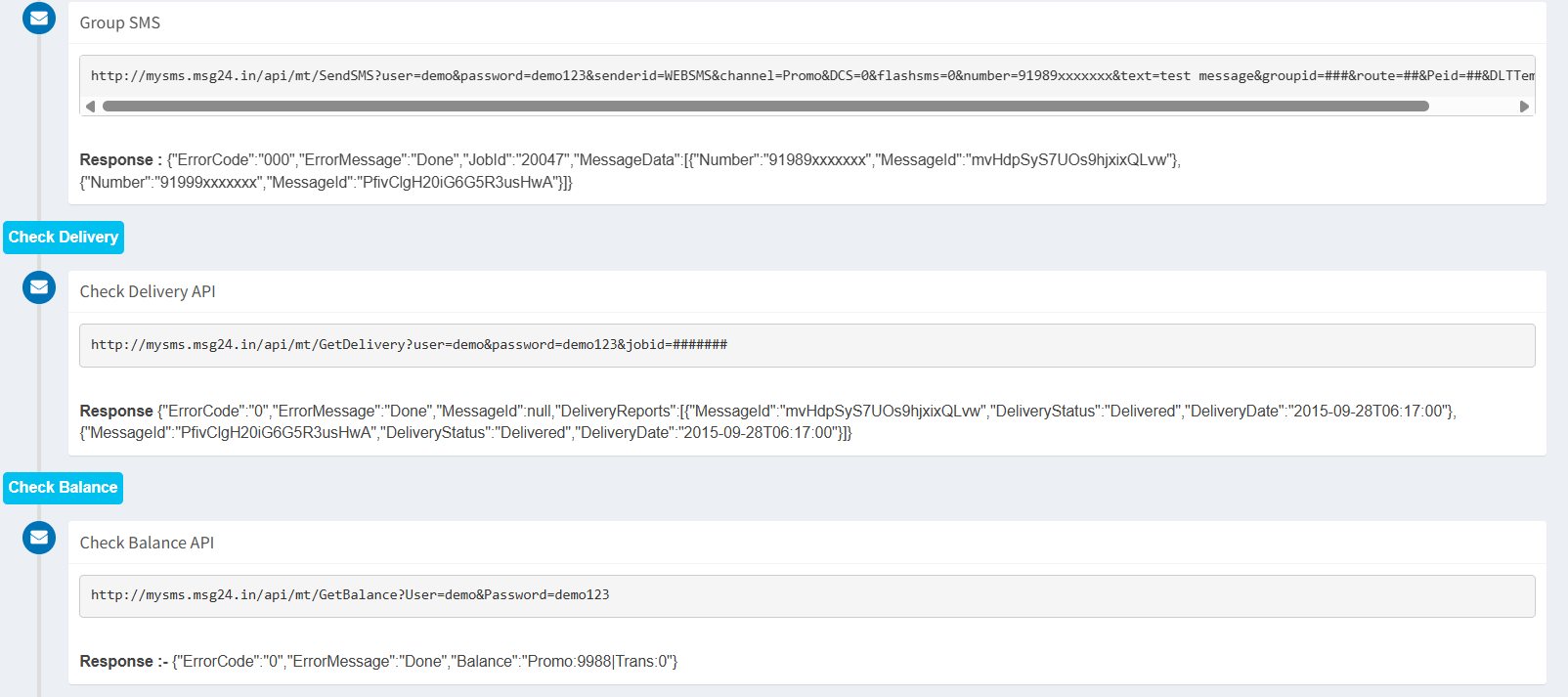Viewport: 1568px width, 697px height.
Task: Click the Group SMS heading
Action: pyautogui.click(x=120, y=22)
